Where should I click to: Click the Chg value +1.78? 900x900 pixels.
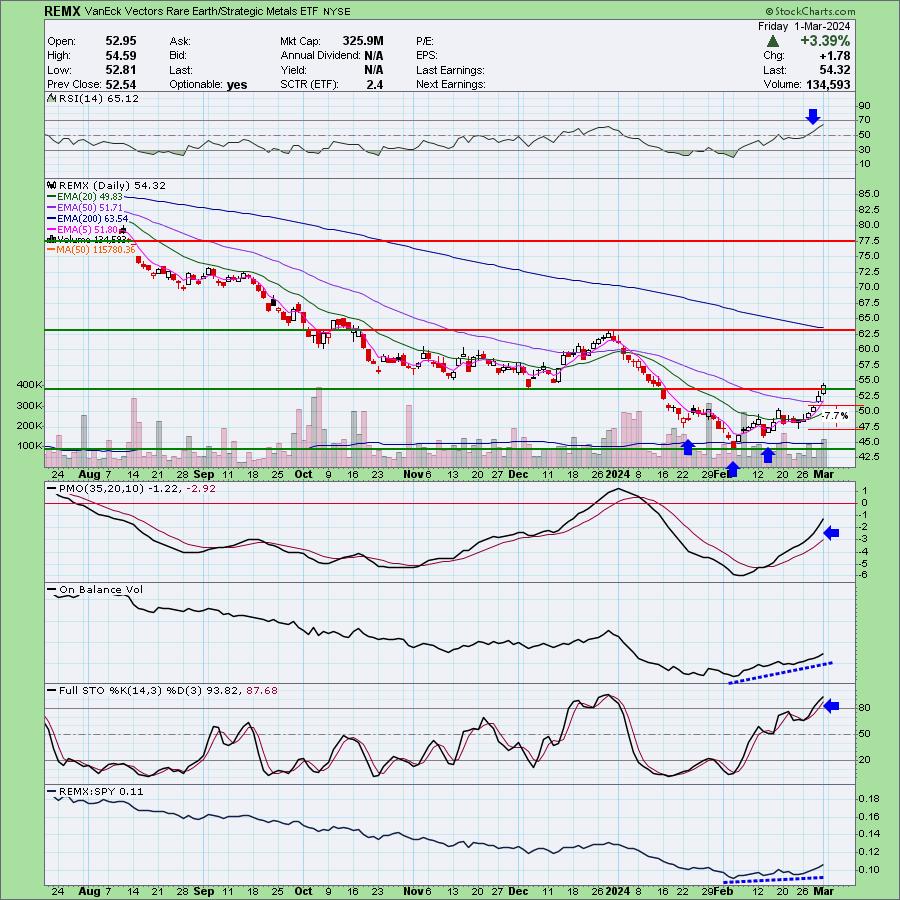(835, 56)
